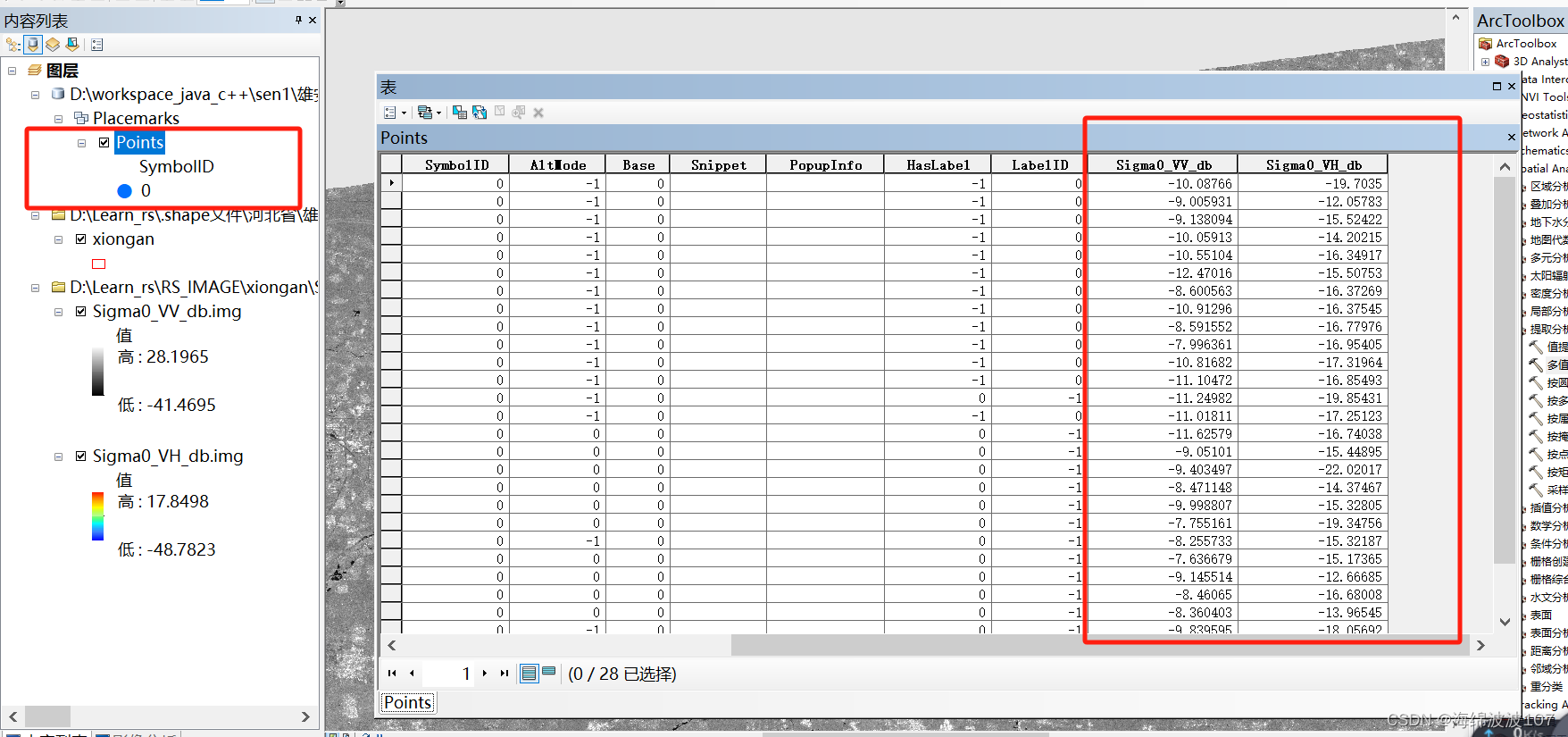The image size is (1568, 737).
Task: Toggle xiongan layer visibility checkbox
Action: tap(81, 239)
